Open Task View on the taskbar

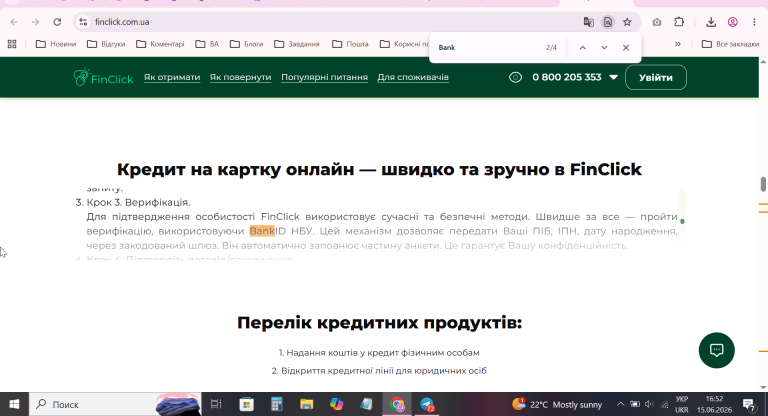[216, 404]
